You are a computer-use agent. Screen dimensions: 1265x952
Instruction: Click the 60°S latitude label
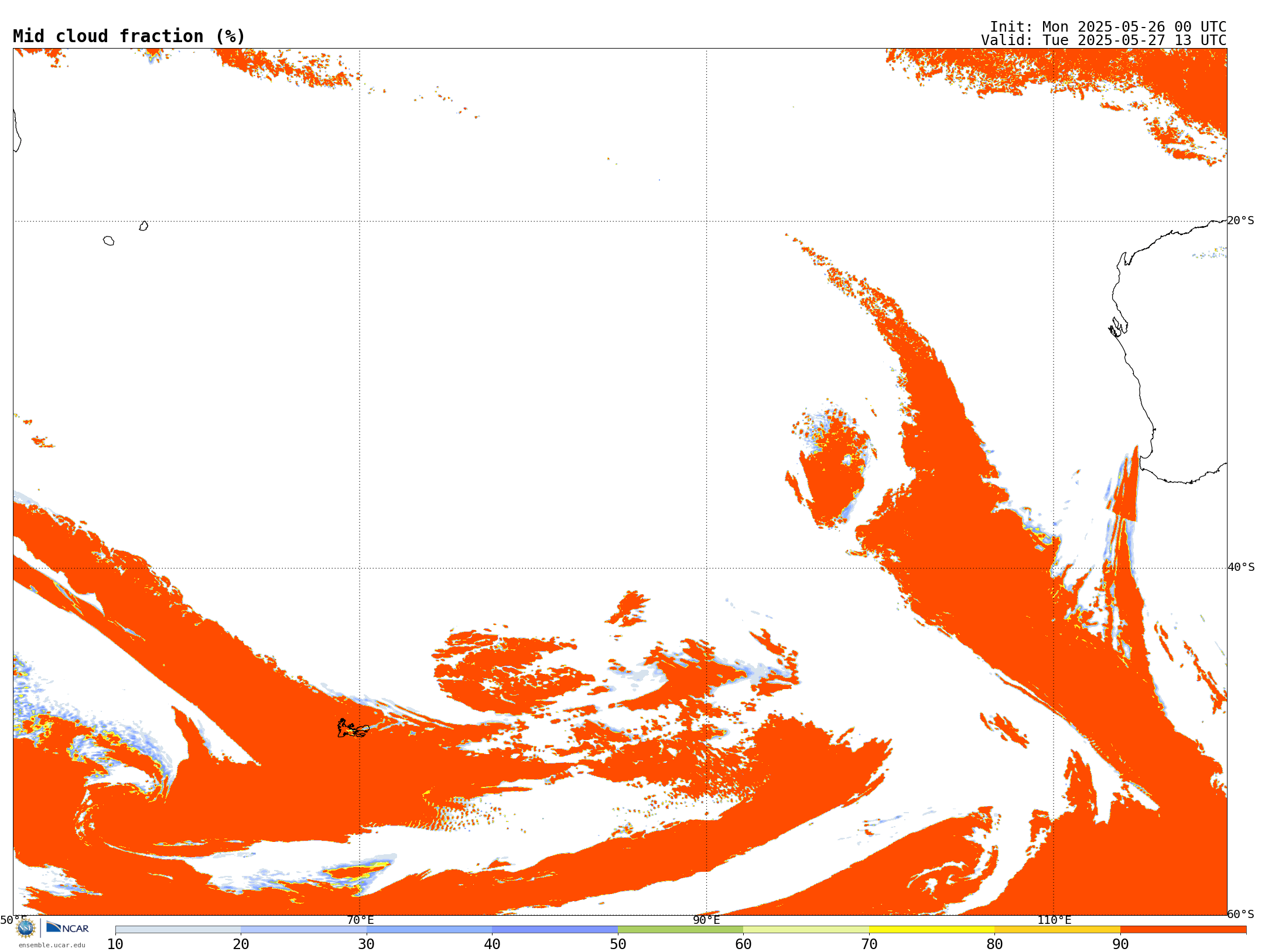tap(1241, 914)
